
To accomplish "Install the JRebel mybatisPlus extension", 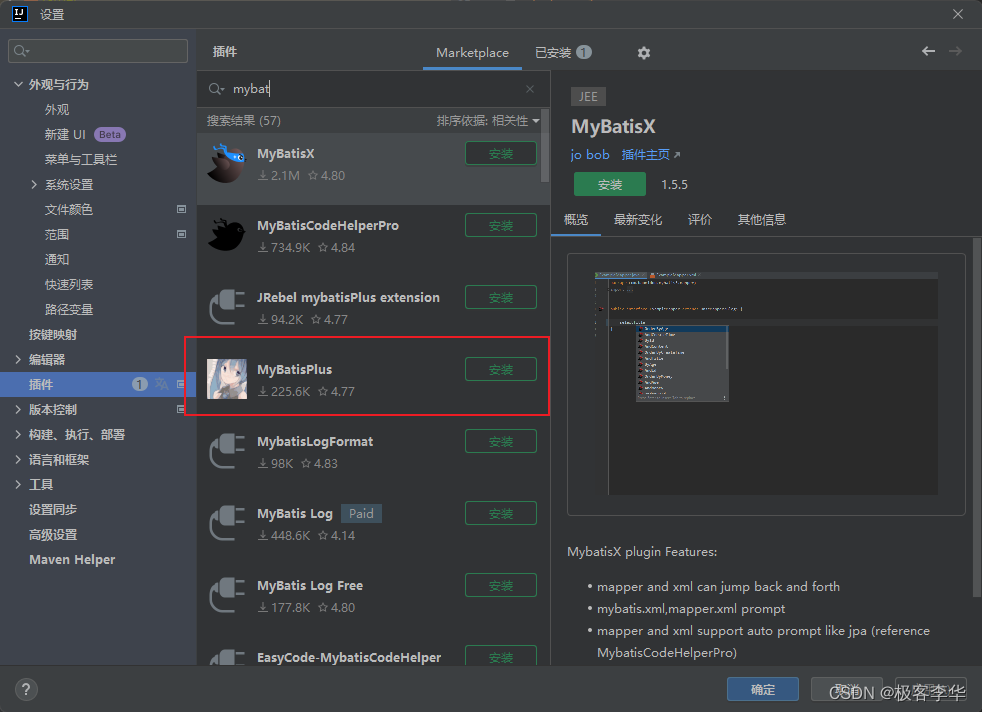I will pos(500,297).
